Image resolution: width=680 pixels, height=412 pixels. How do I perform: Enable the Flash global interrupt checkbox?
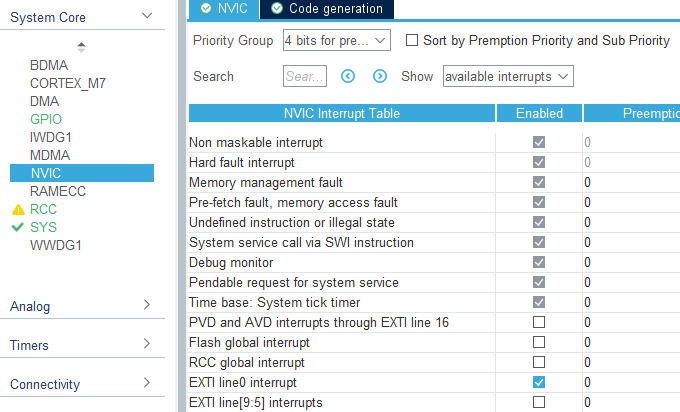(539, 342)
